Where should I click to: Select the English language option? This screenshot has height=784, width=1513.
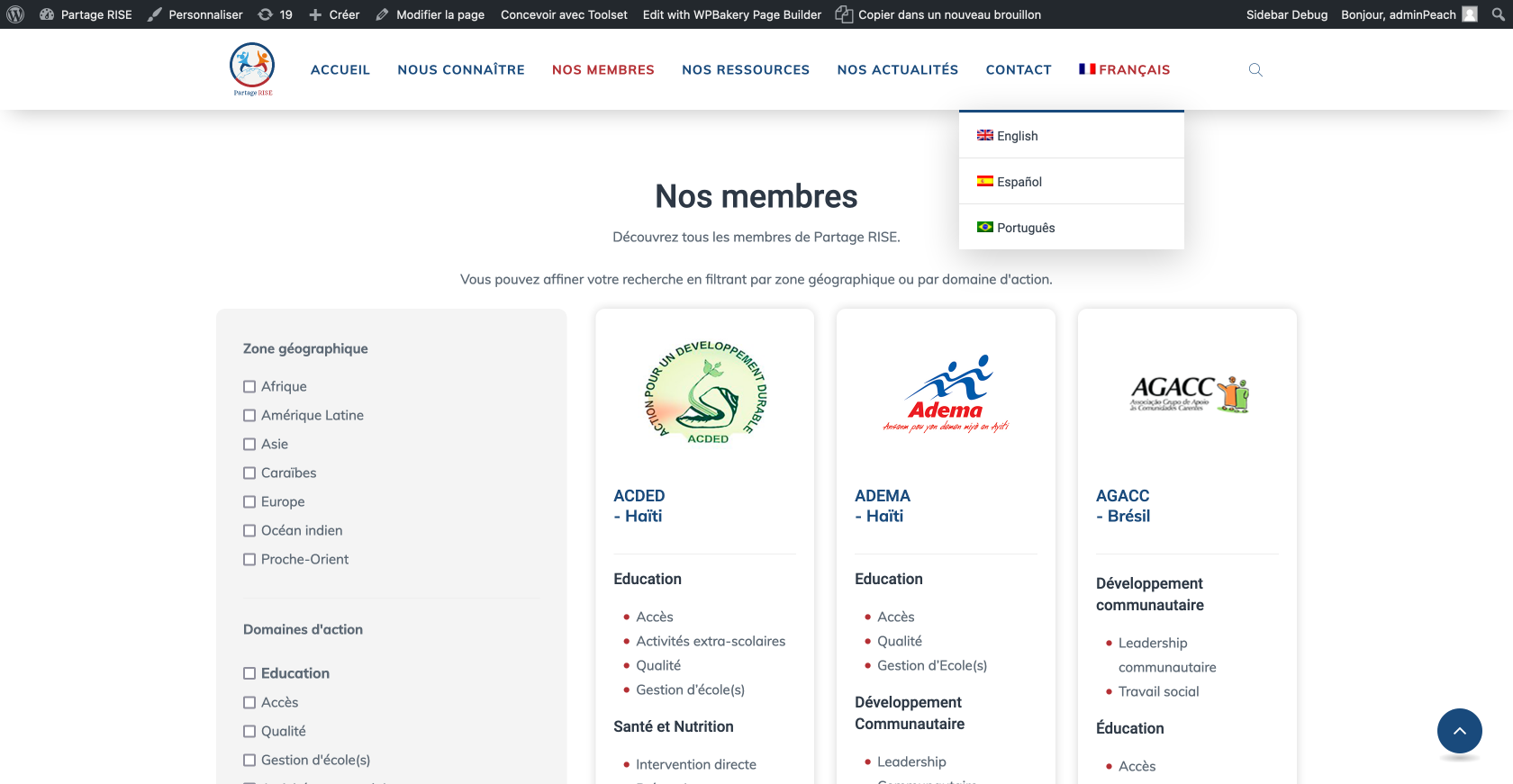1072,136
